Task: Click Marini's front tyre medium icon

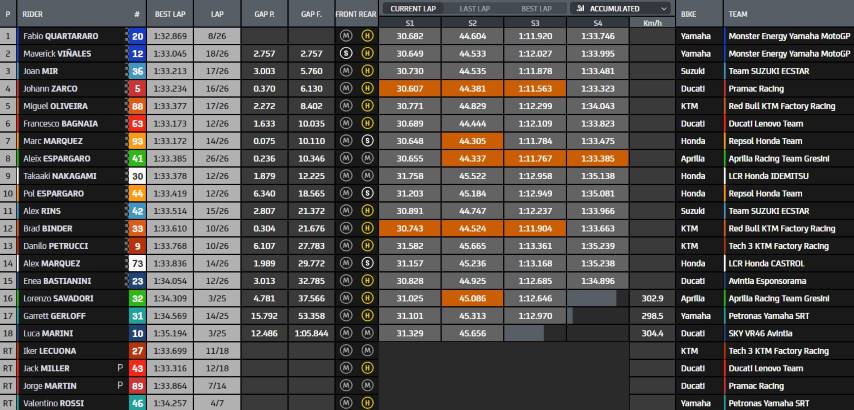Action: tap(345, 333)
